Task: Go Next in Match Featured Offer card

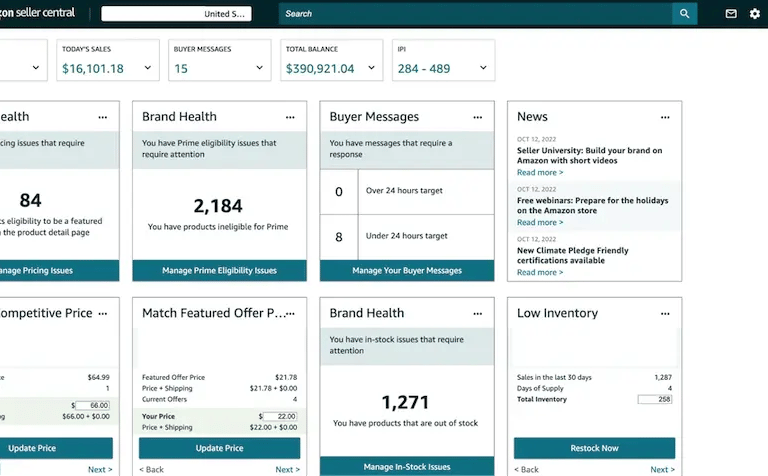Action: [x=287, y=469]
